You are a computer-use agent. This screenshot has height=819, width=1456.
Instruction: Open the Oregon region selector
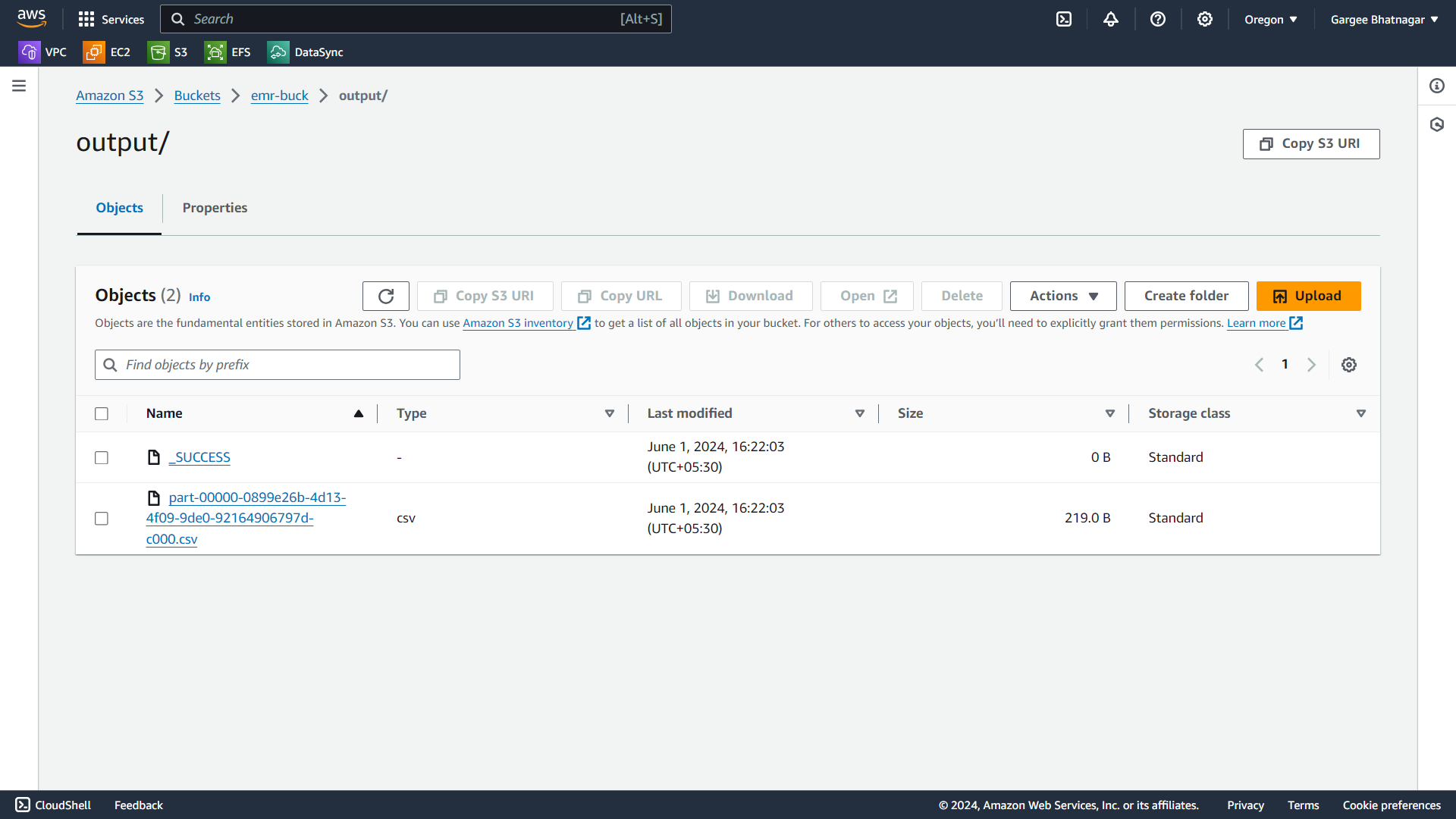(x=1270, y=20)
